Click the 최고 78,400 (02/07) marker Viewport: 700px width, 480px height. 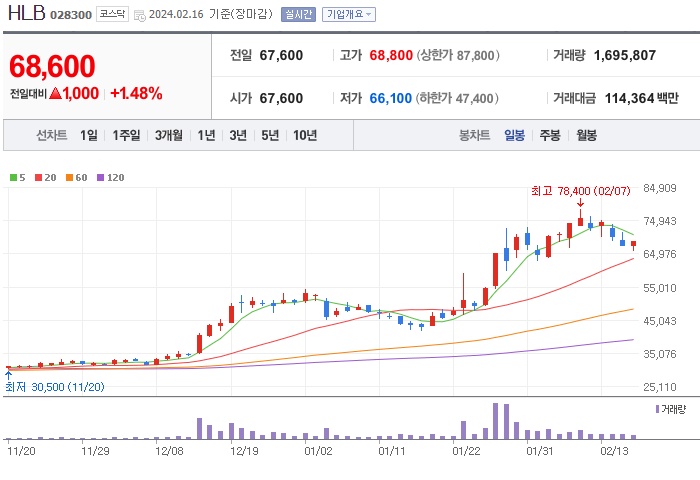pyautogui.click(x=580, y=191)
